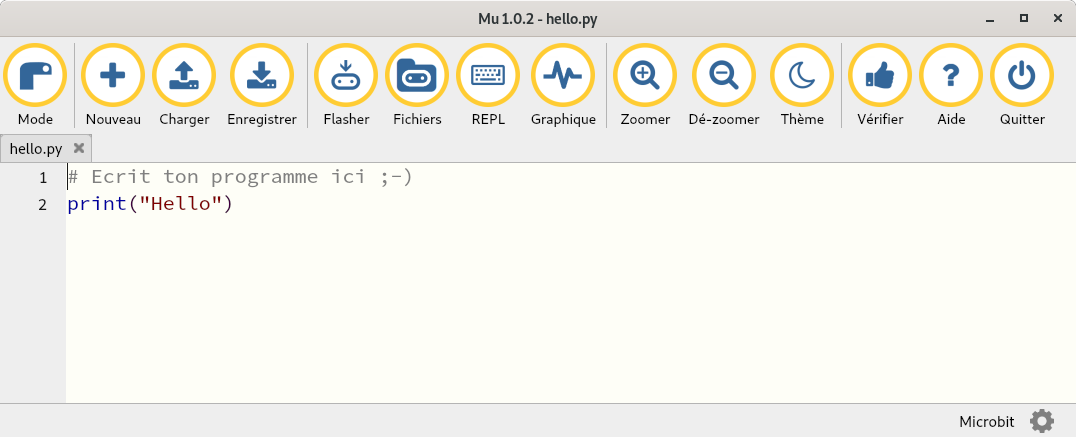Create a new file with Nouveau
This screenshot has width=1076, height=437.
pos(113,75)
